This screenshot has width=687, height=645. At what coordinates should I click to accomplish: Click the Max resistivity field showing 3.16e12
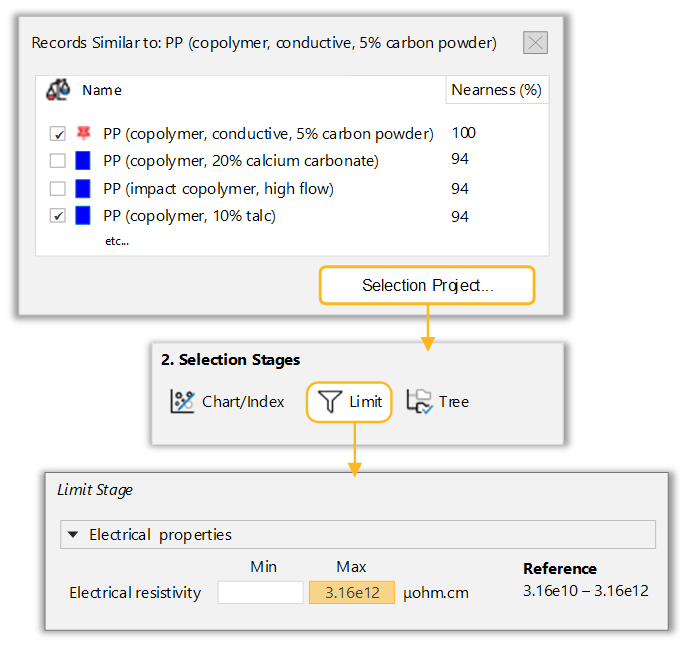click(351, 593)
